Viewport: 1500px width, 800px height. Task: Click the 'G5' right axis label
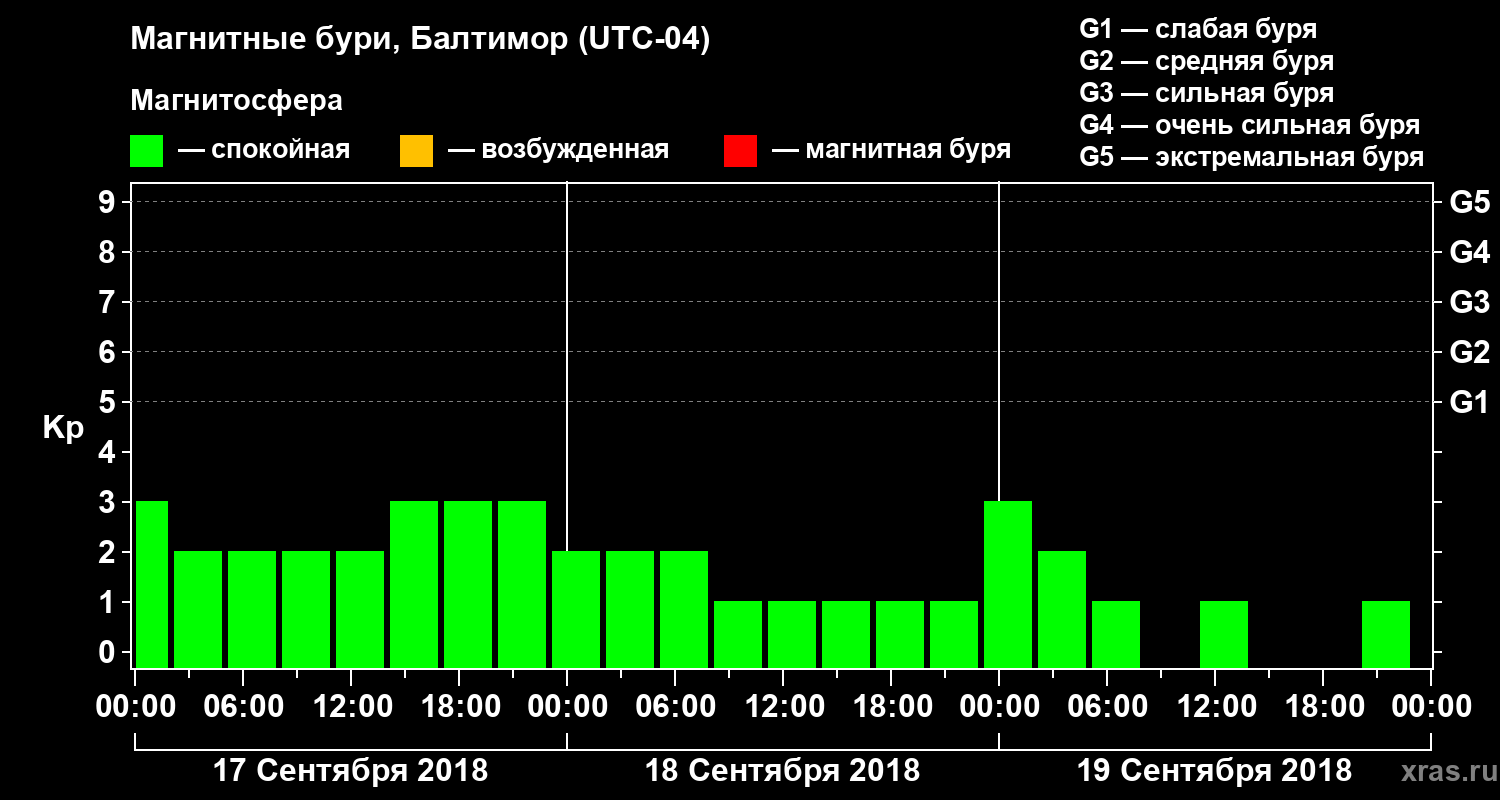point(1469,202)
